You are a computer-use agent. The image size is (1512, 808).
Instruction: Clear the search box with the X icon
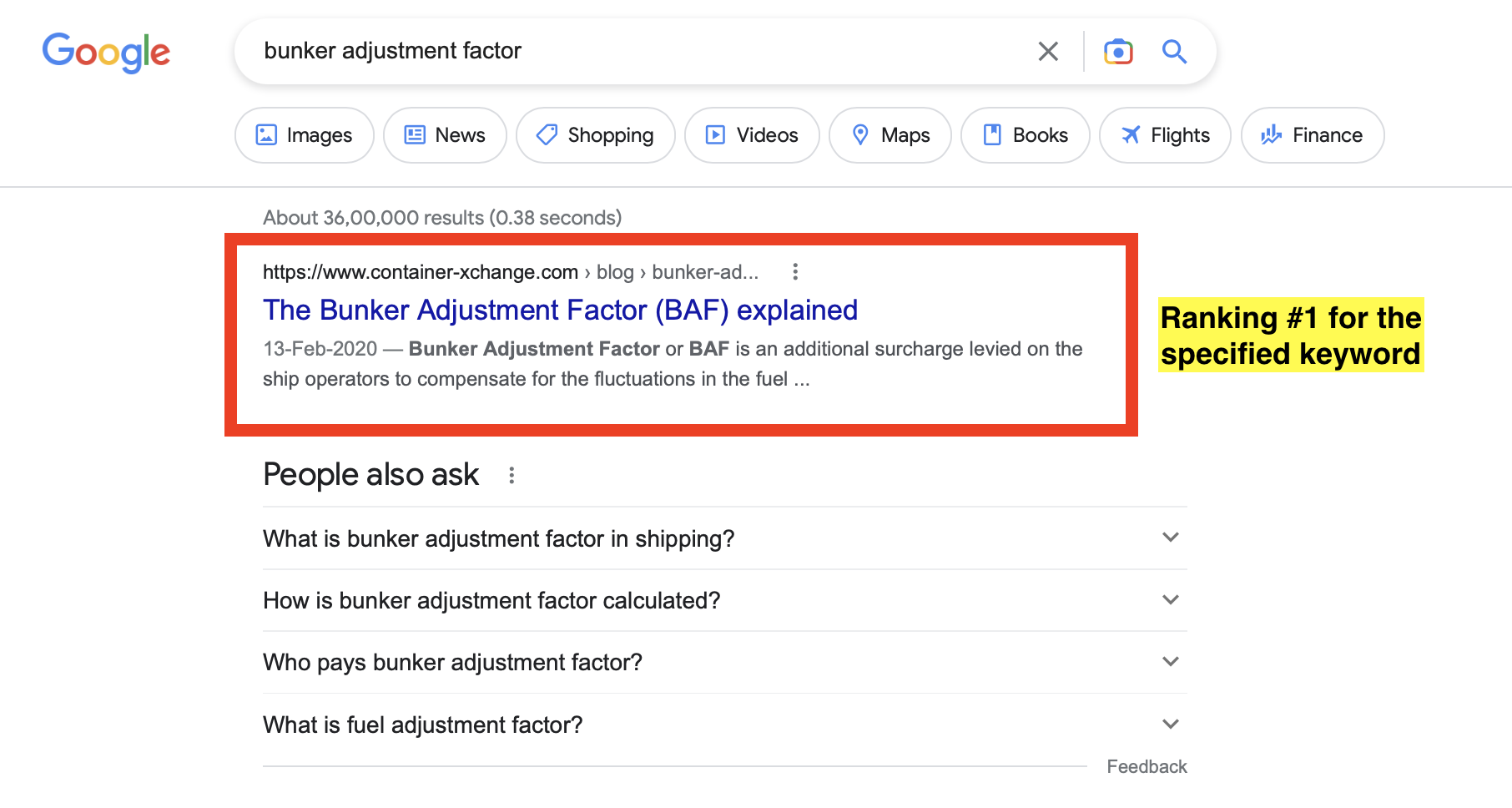point(1048,52)
